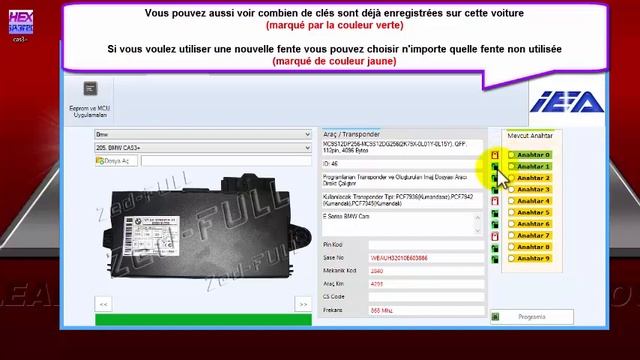This screenshot has width=640, height=360.
Task: Click the up arrow in the notes box
Action: (478, 218)
